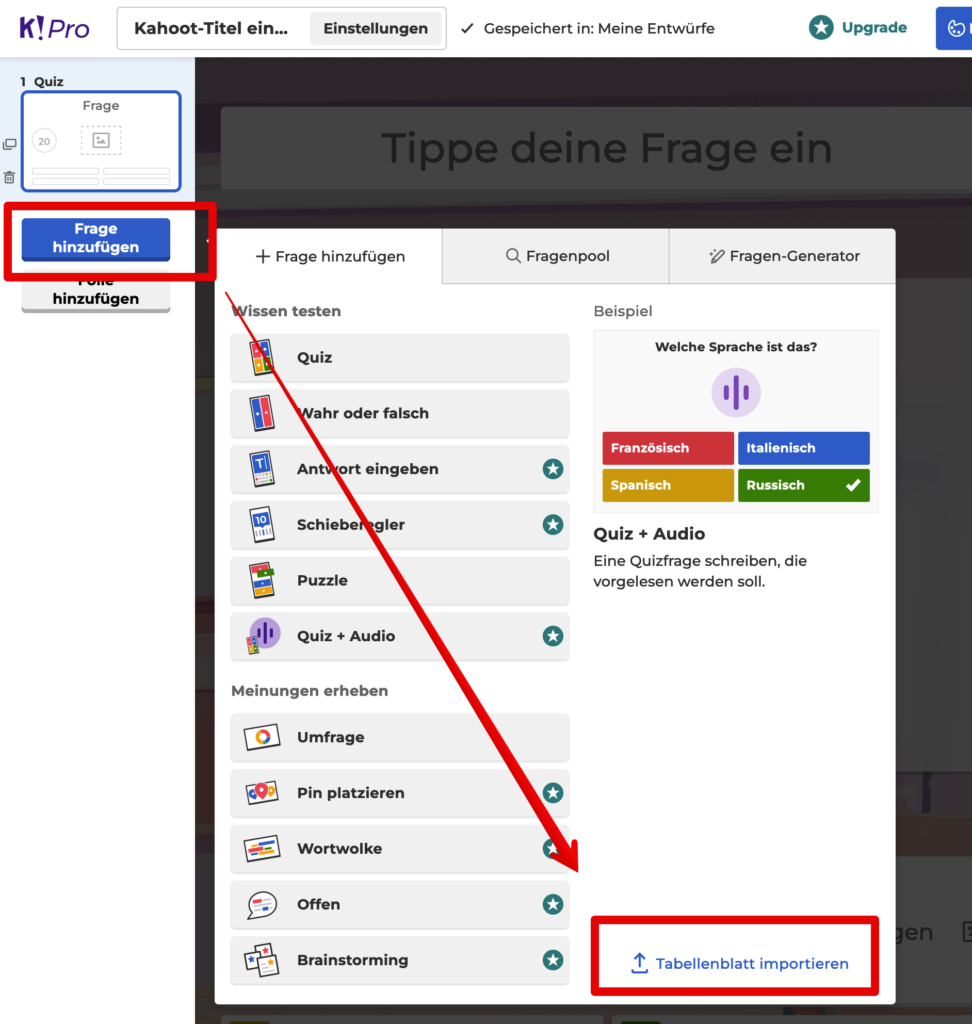Choose the Puzzle question type
The image size is (972, 1024).
(x=399, y=581)
